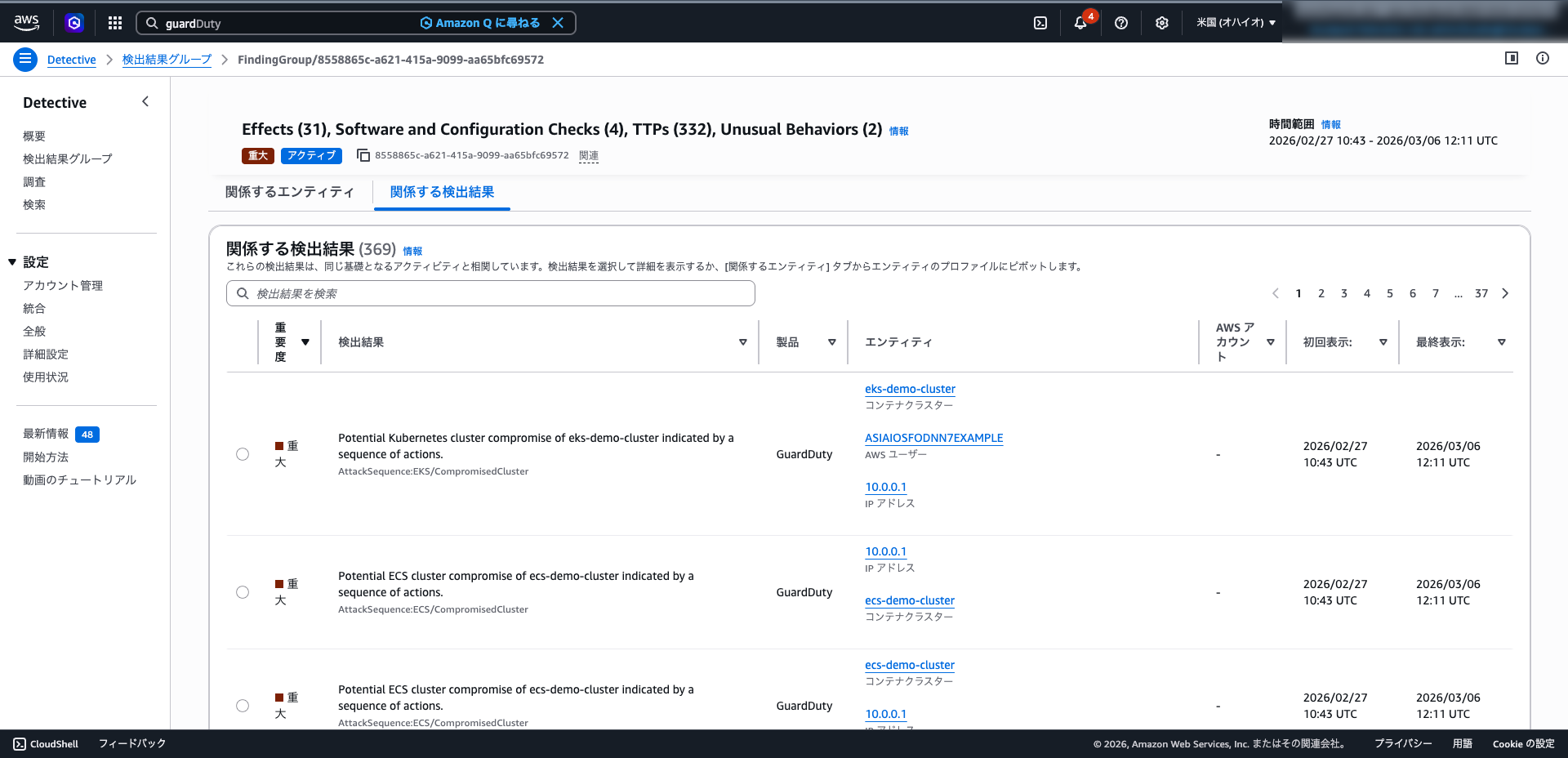Open 検出結果グループ in the sidebar

click(68, 158)
